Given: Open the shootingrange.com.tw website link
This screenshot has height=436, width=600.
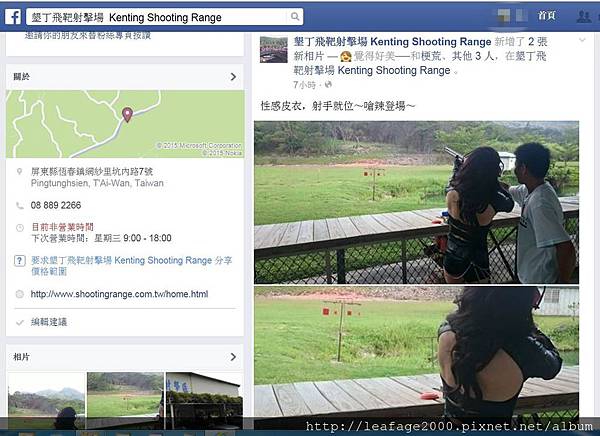Looking at the screenshot, I should pos(119,294).
